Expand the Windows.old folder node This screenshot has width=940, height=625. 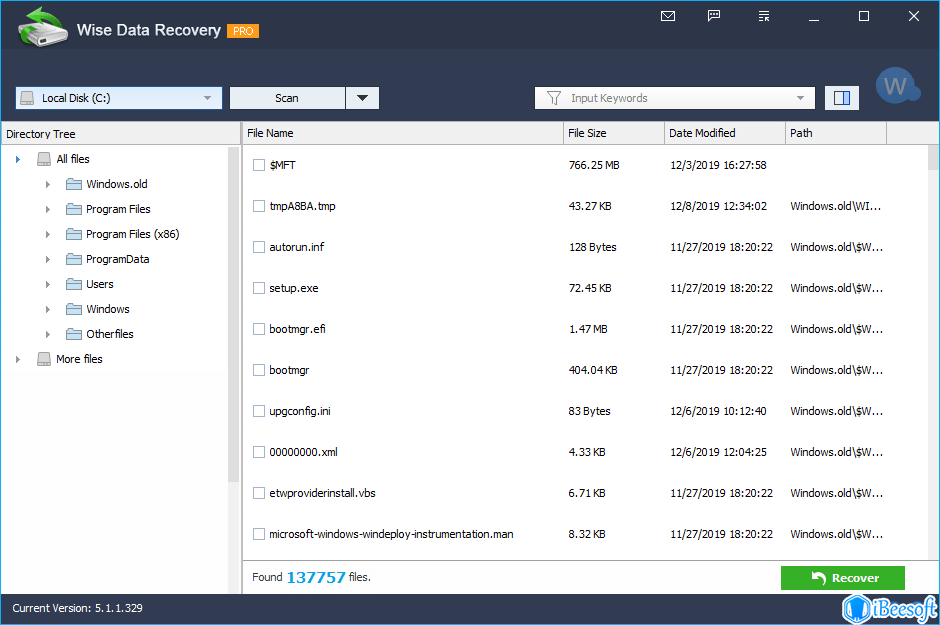(48, 184)
